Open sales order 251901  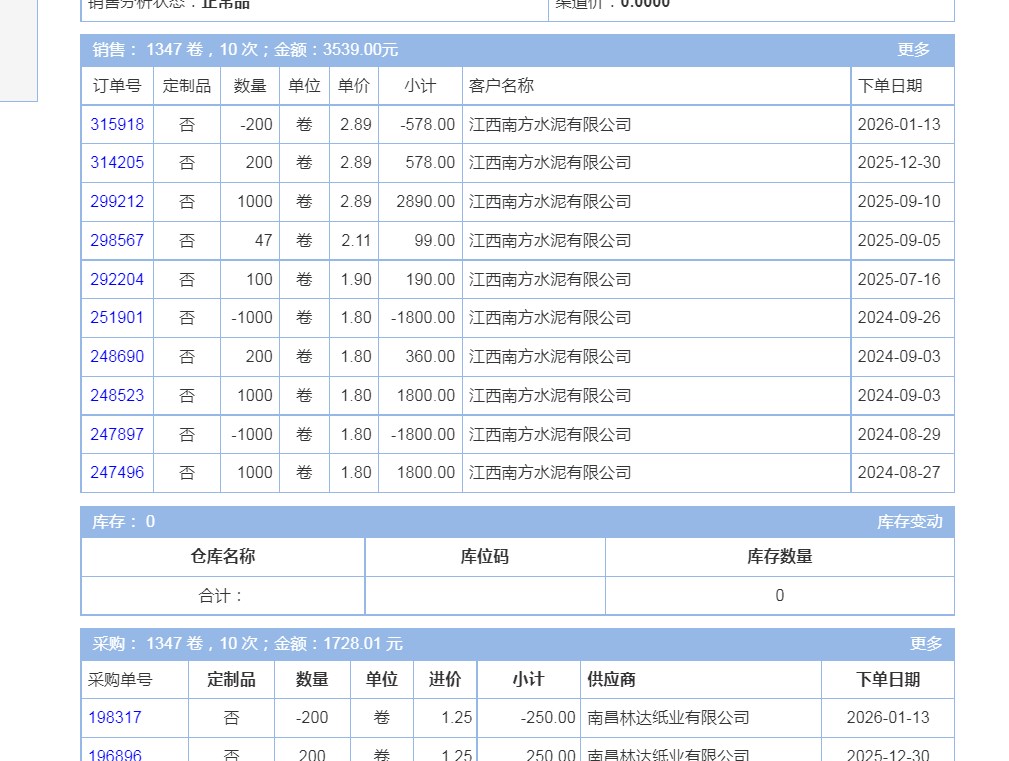pyautogui.click(x=117, y=318)
